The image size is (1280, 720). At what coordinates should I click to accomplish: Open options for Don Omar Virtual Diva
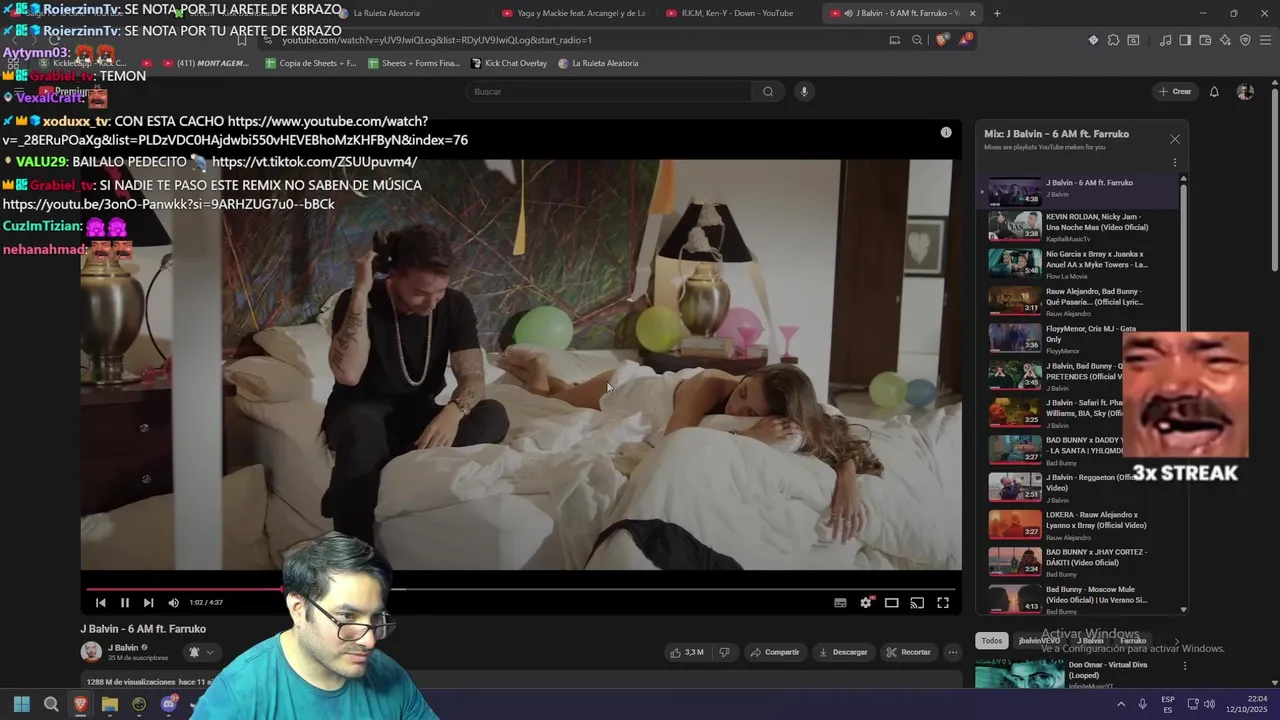tap(1185, 666)
